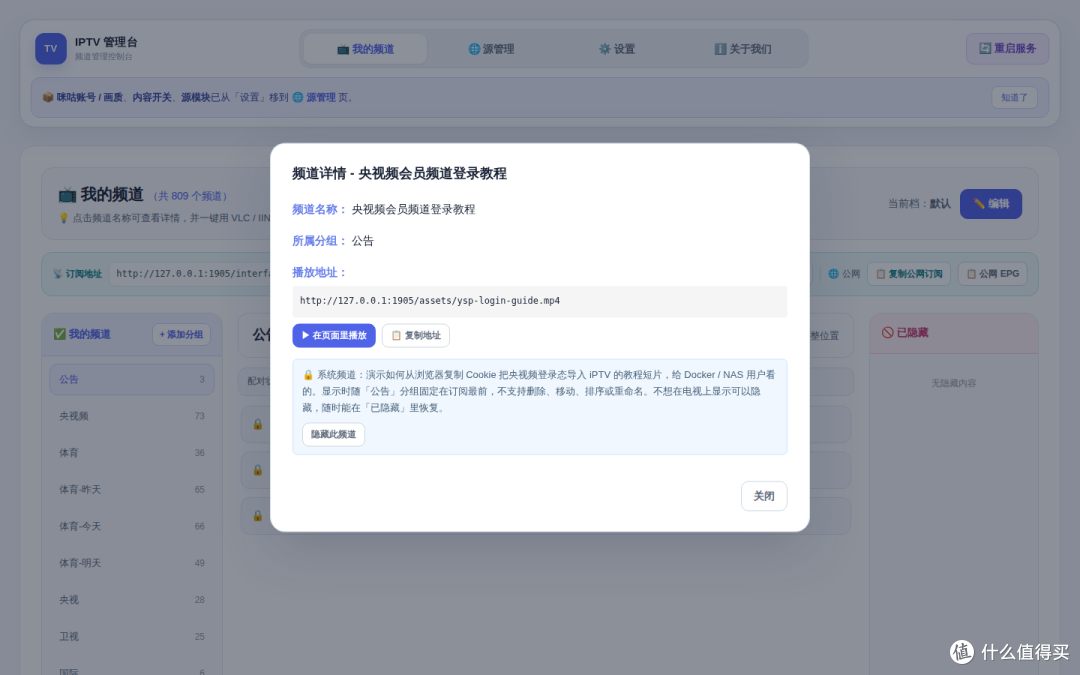Viewport: 1080px width, 675px height.
Task: Click the TV app logo icon
Action: (x=51, y=49)
